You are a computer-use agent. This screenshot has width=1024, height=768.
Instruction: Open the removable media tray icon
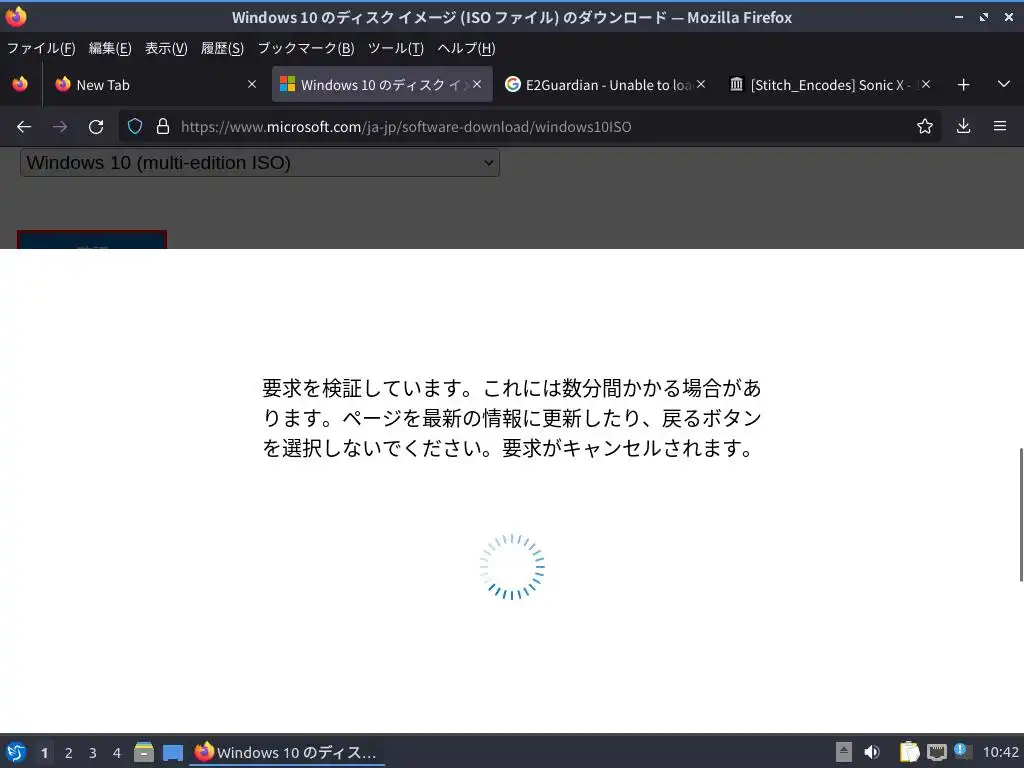tap(844, 752)
